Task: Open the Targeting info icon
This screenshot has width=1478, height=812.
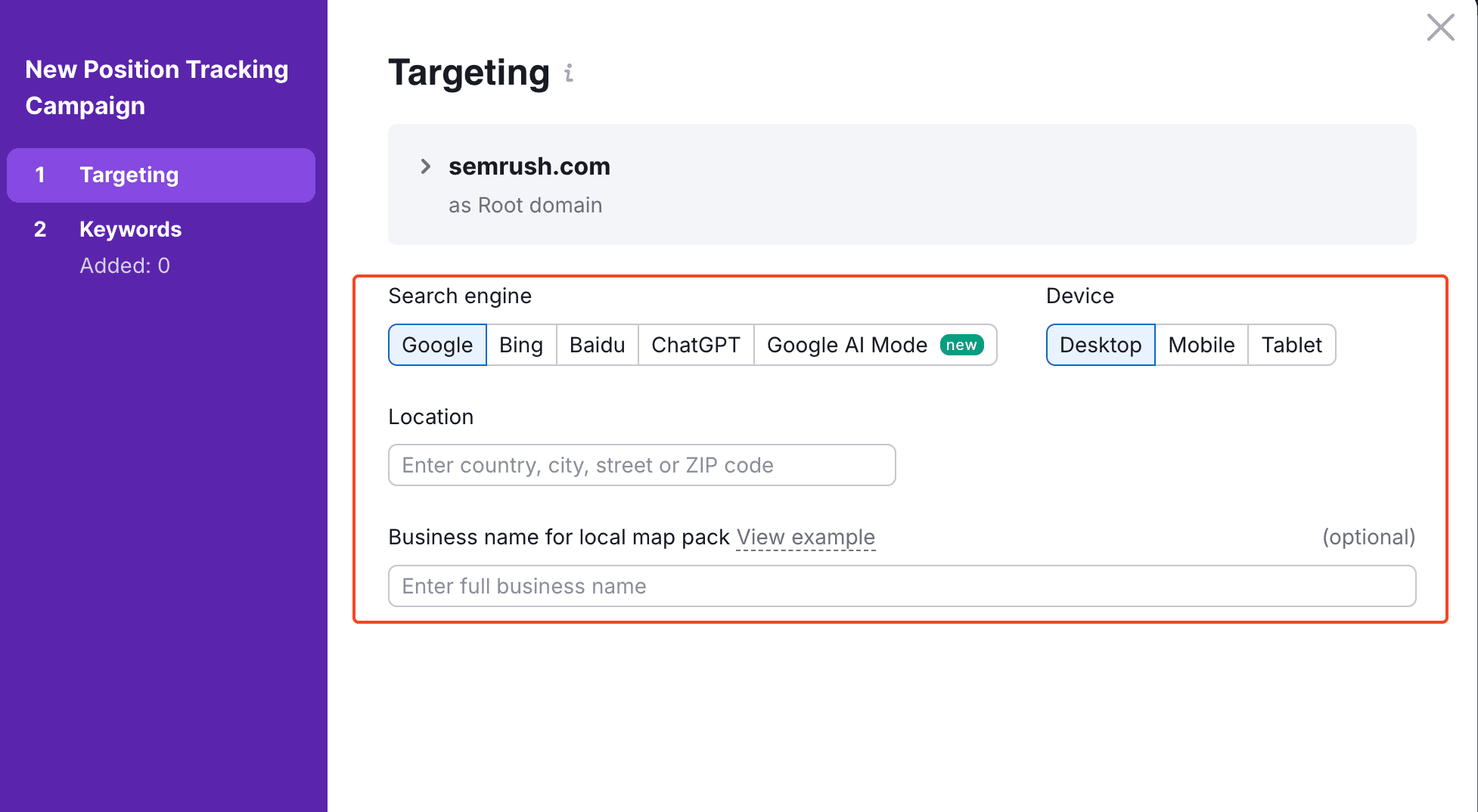Action: (x=569, y=73)
